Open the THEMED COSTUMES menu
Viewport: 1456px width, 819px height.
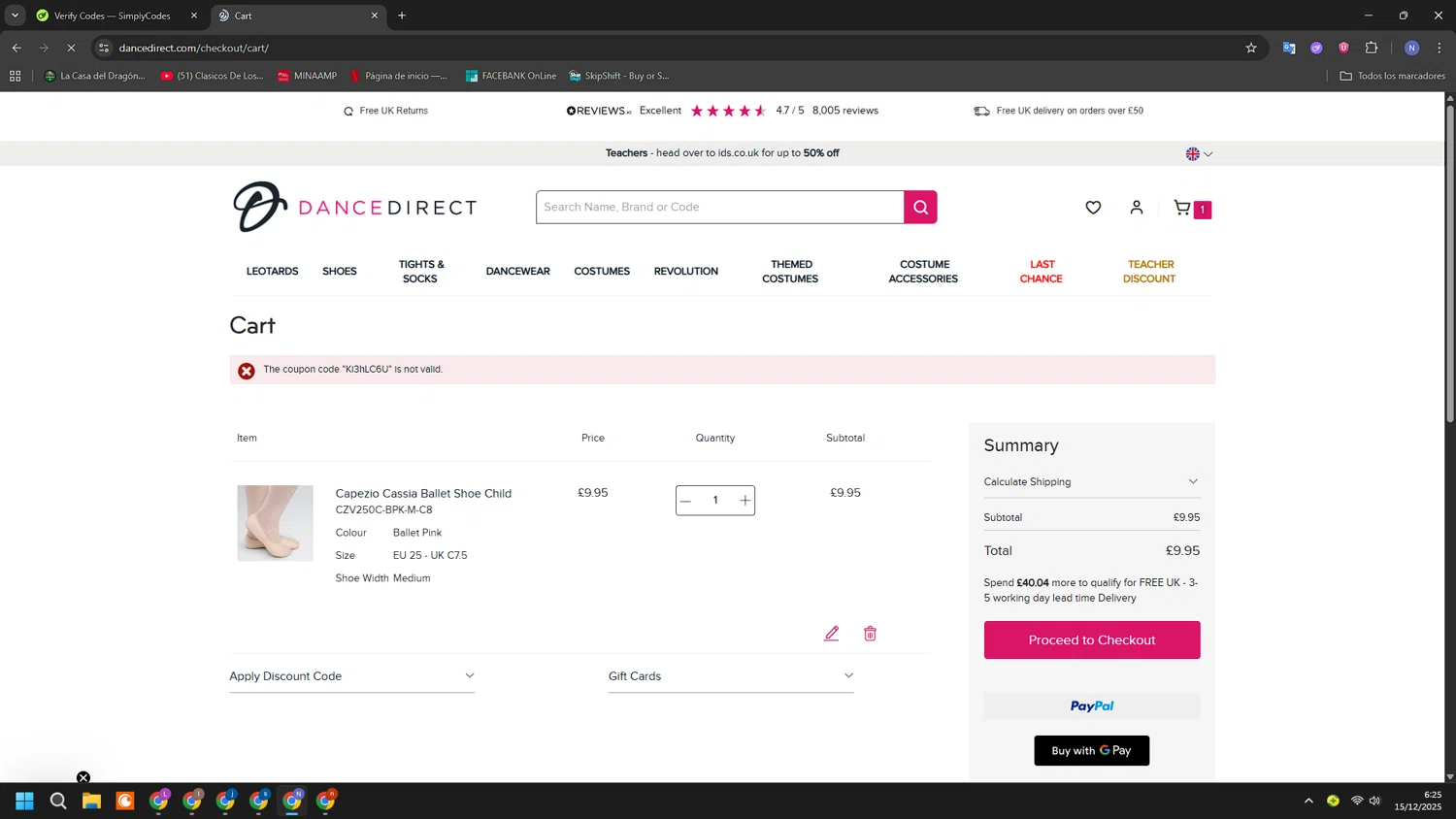pos(790,272)
